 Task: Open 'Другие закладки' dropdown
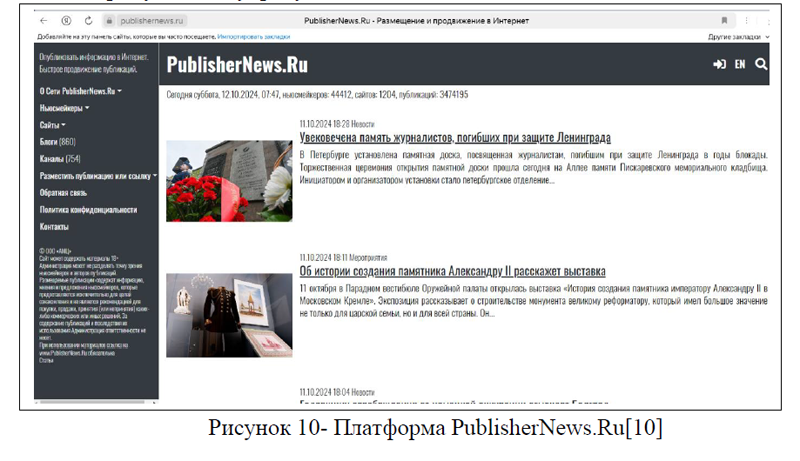[x=738, y=37]
